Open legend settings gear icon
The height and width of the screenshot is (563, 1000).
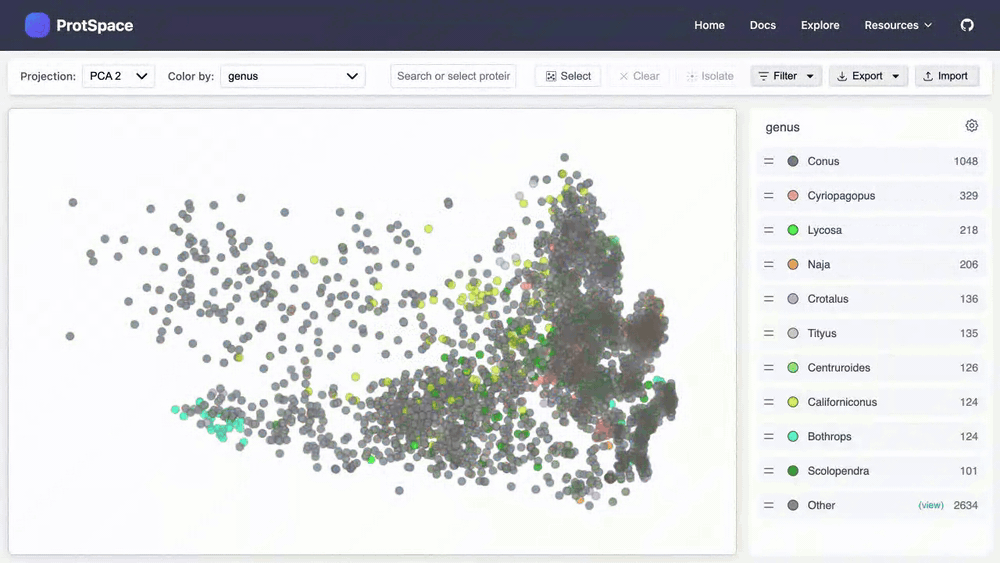(x=971, y=126)
